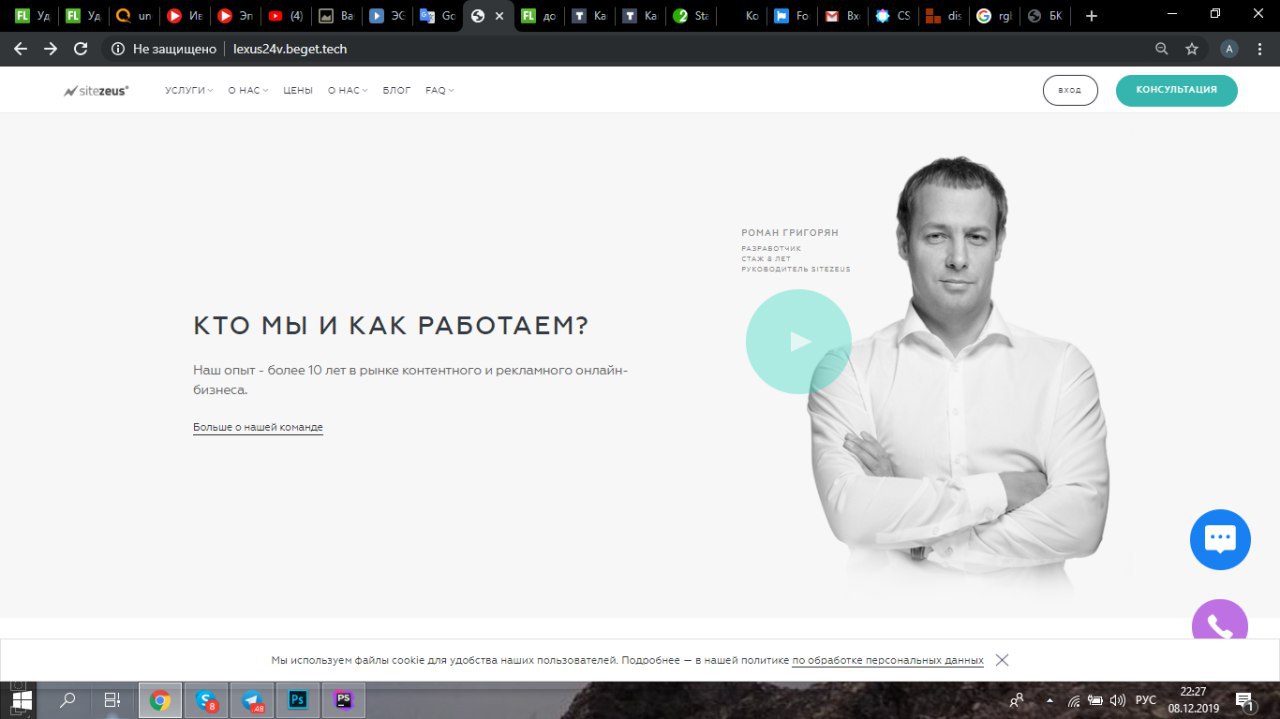Bookmark the page with the star icon
The image size is (1280, 719).
[1192, 48]
